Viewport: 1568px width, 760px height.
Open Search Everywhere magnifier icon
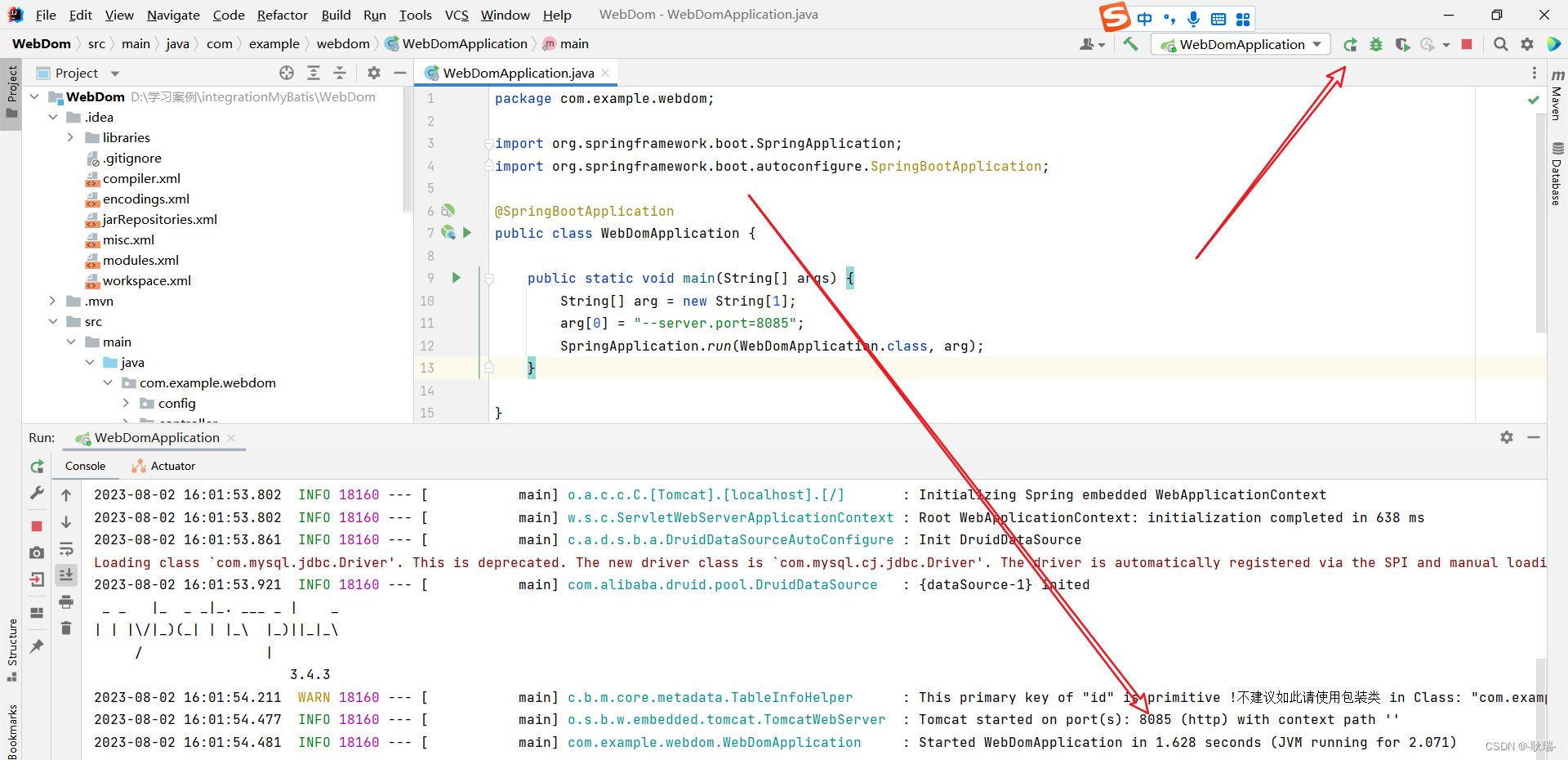pos(1500,44)
